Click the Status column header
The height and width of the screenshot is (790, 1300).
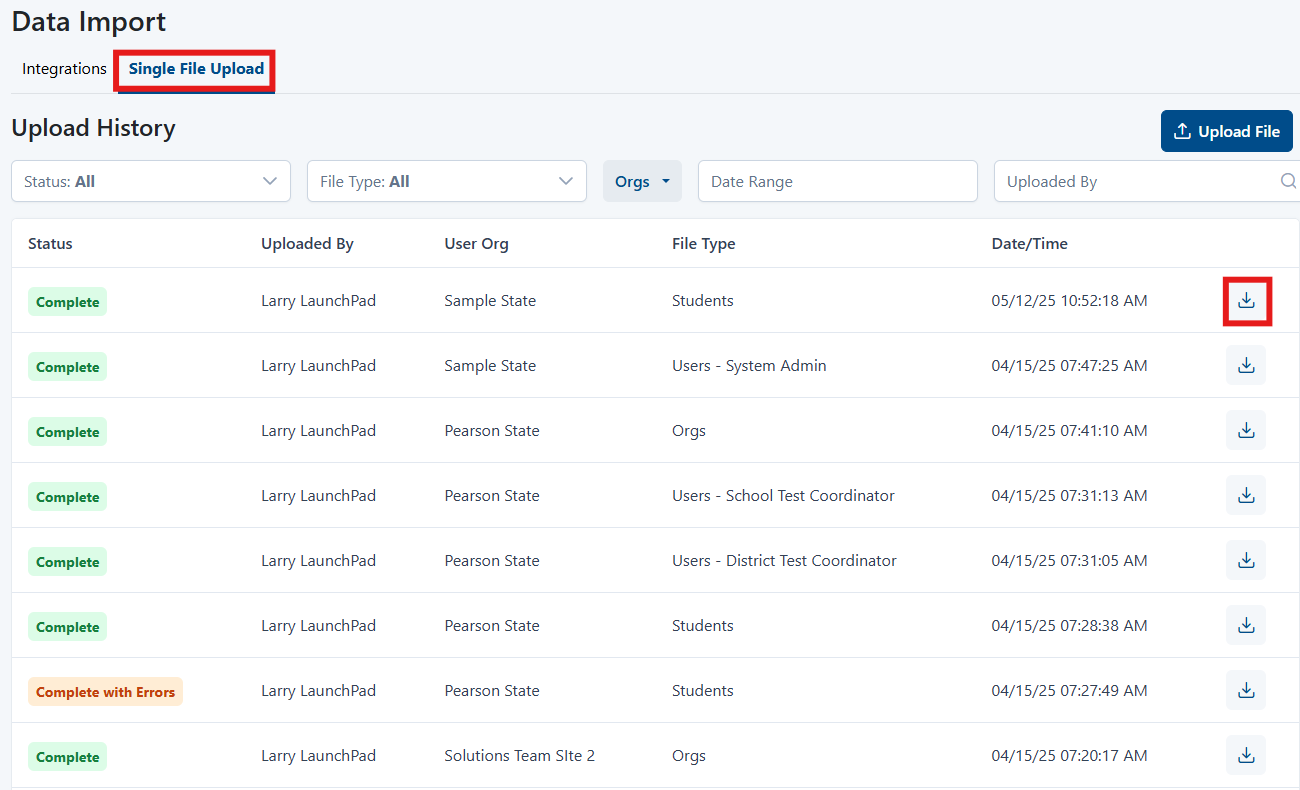(50, 244)
